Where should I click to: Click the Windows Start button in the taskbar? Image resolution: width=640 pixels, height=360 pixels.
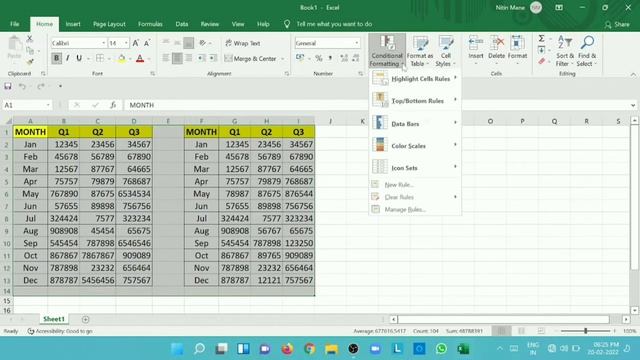pos(178,349)
